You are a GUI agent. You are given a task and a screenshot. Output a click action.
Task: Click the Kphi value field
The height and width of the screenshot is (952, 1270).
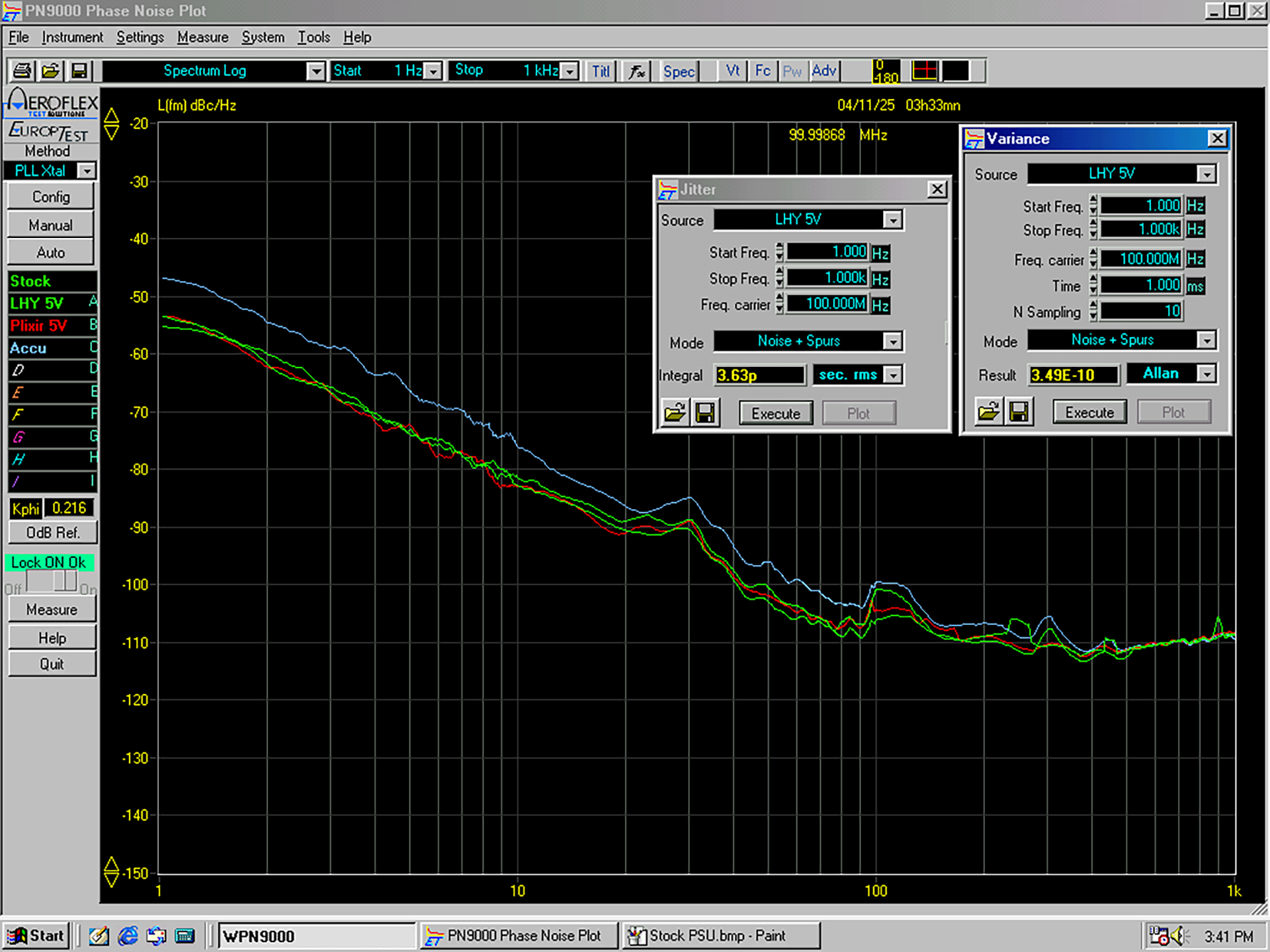[x=69, y=508]
